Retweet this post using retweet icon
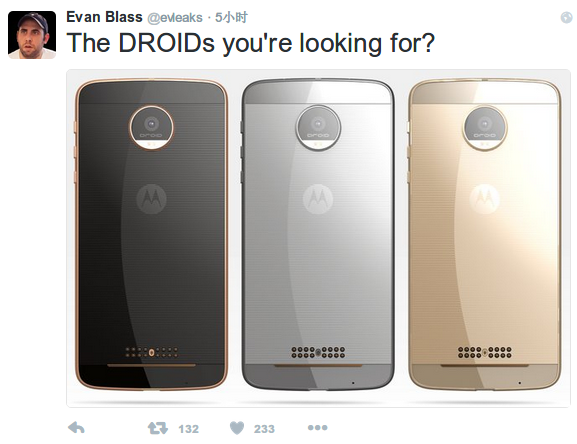This screenshot has height=444, width=577. [x=158, y=428]
